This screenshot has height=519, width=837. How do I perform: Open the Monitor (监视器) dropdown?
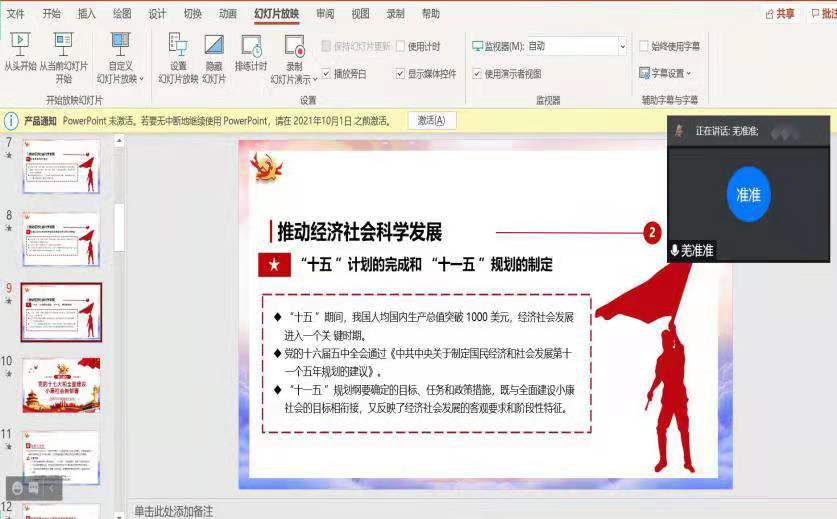621,46
